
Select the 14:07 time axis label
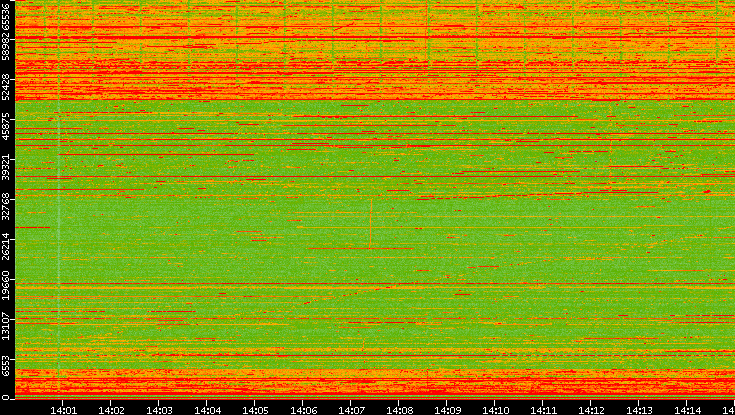tap(352, 409)
